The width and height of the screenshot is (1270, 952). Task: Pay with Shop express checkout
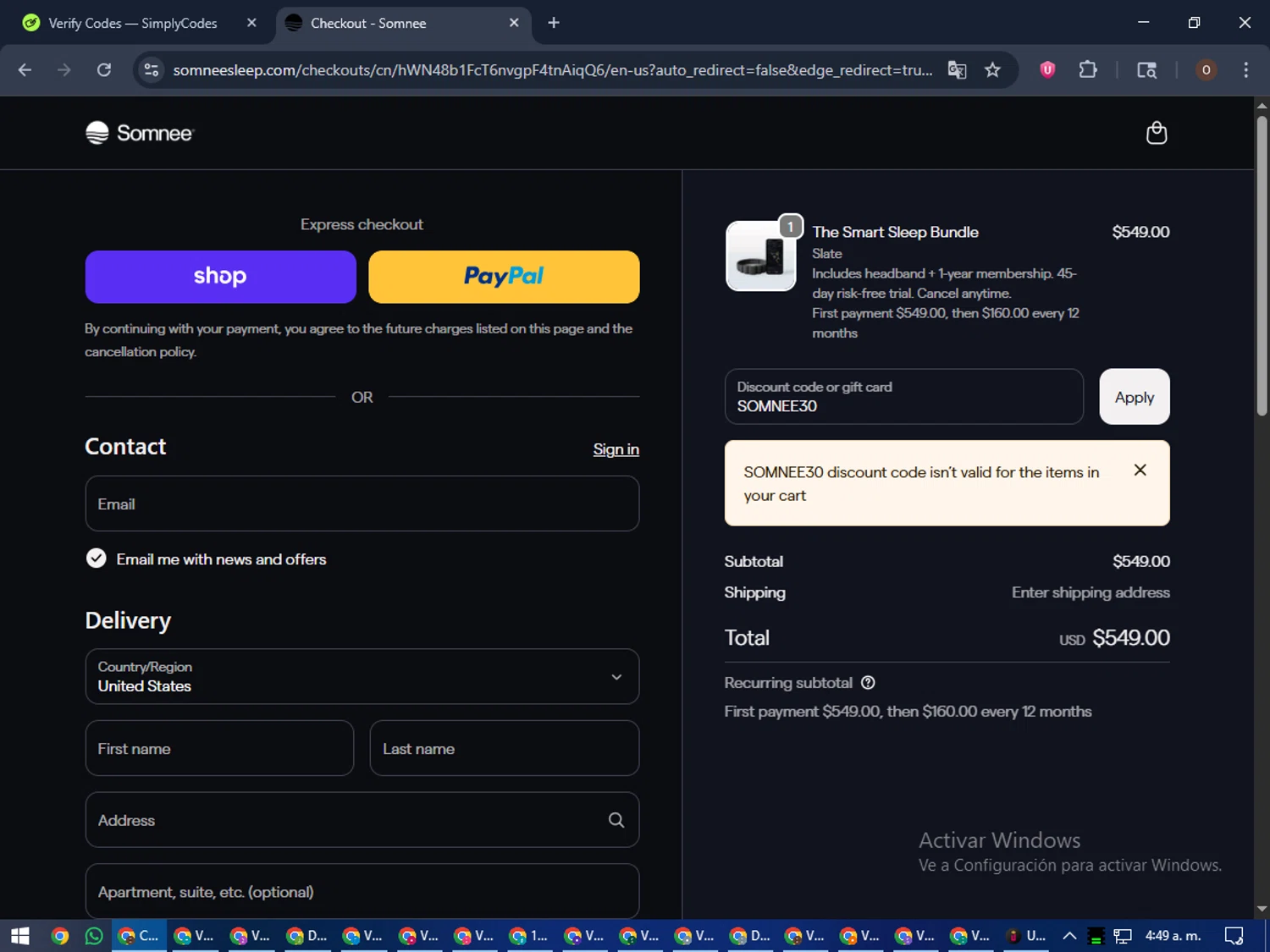220,277
